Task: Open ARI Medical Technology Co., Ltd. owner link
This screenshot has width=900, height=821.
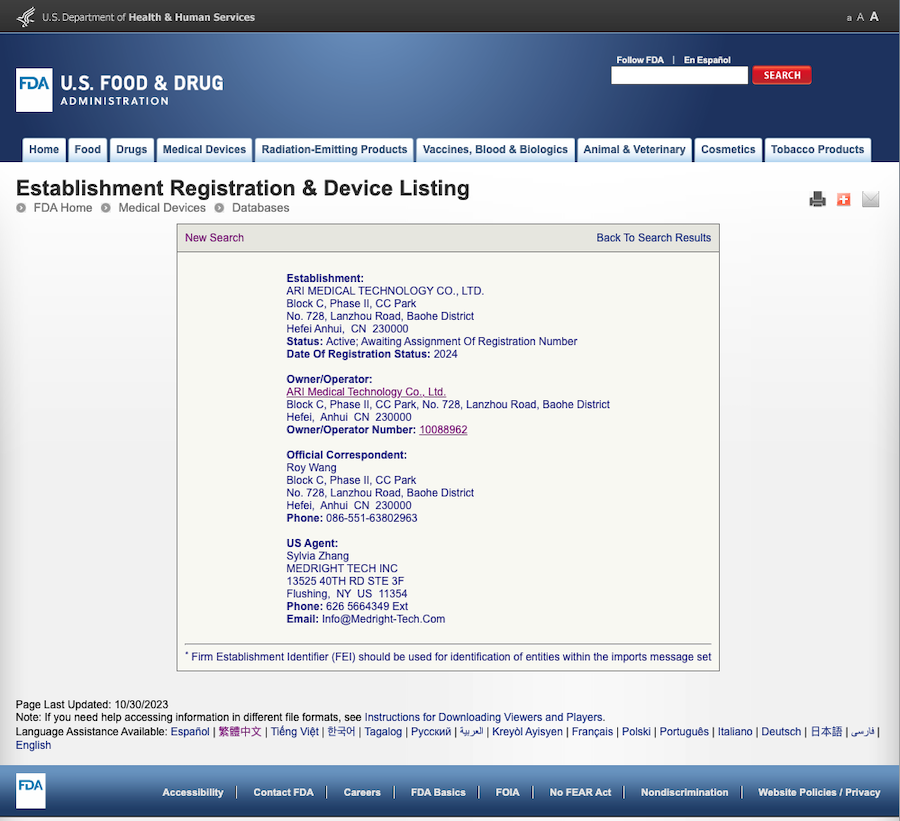Action: pyautogui.click(x=366, y=392)
